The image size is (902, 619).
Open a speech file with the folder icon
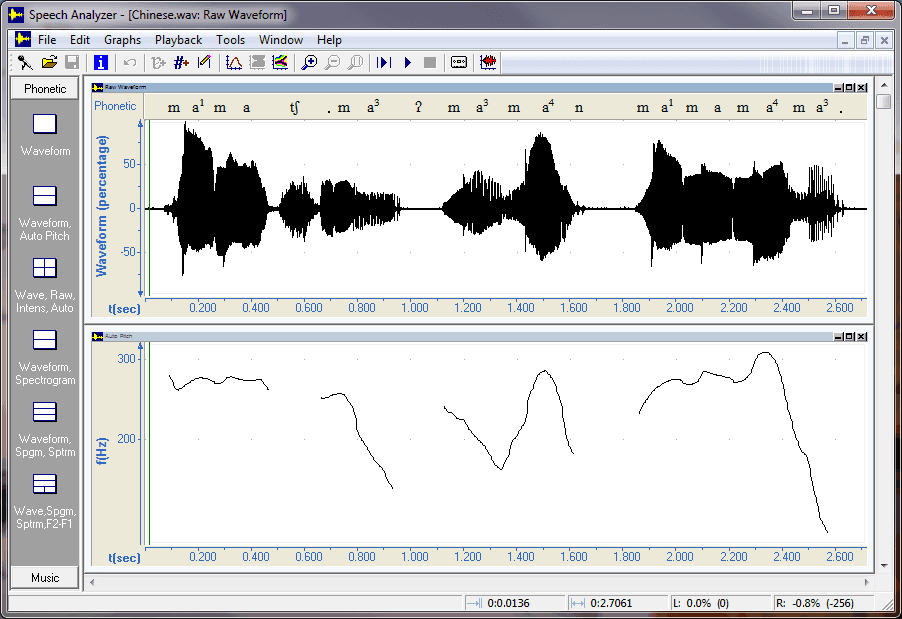[x=48, y=62]
